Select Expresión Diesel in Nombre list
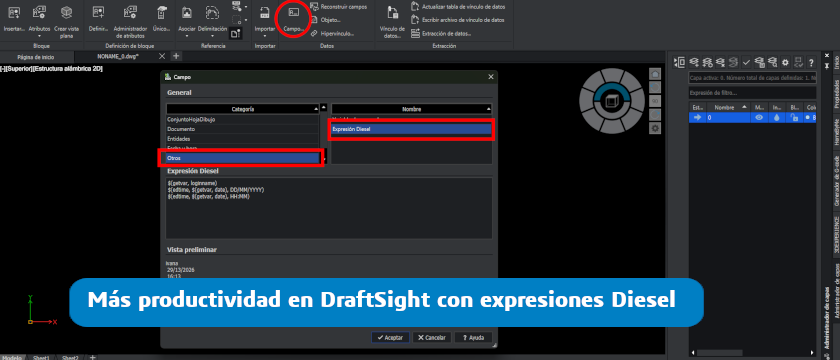Image resolution: width=840 pixels, height=360 pixels. (411, 129)
